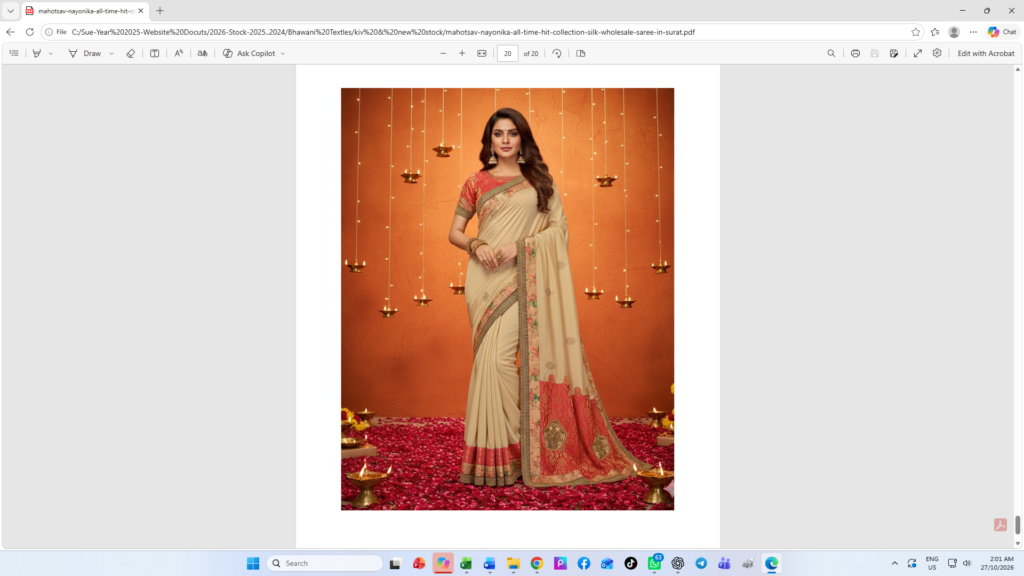Open ChatGPT from the taskbar
This screenshot has width=1024, height=576.
click(678, 564)
